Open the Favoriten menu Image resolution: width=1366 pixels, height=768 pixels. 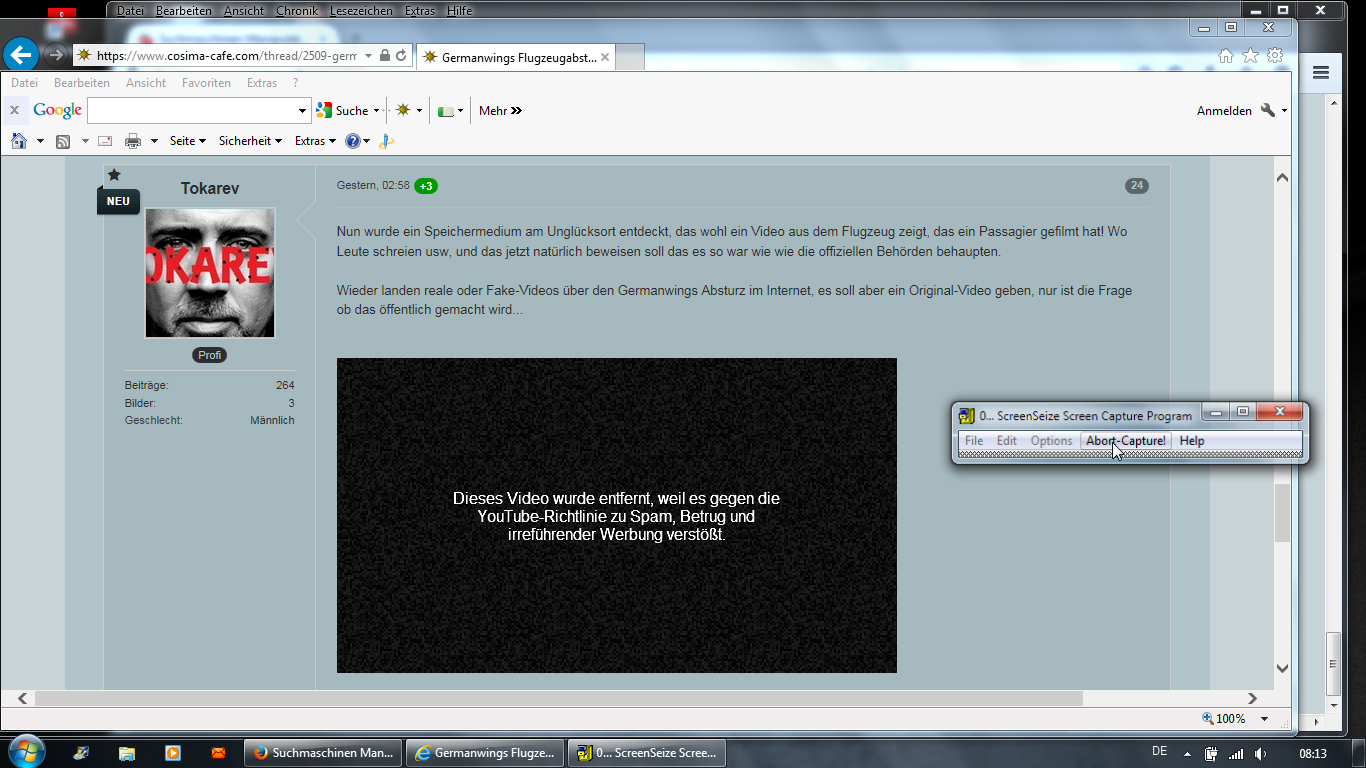tap(206, 83)
